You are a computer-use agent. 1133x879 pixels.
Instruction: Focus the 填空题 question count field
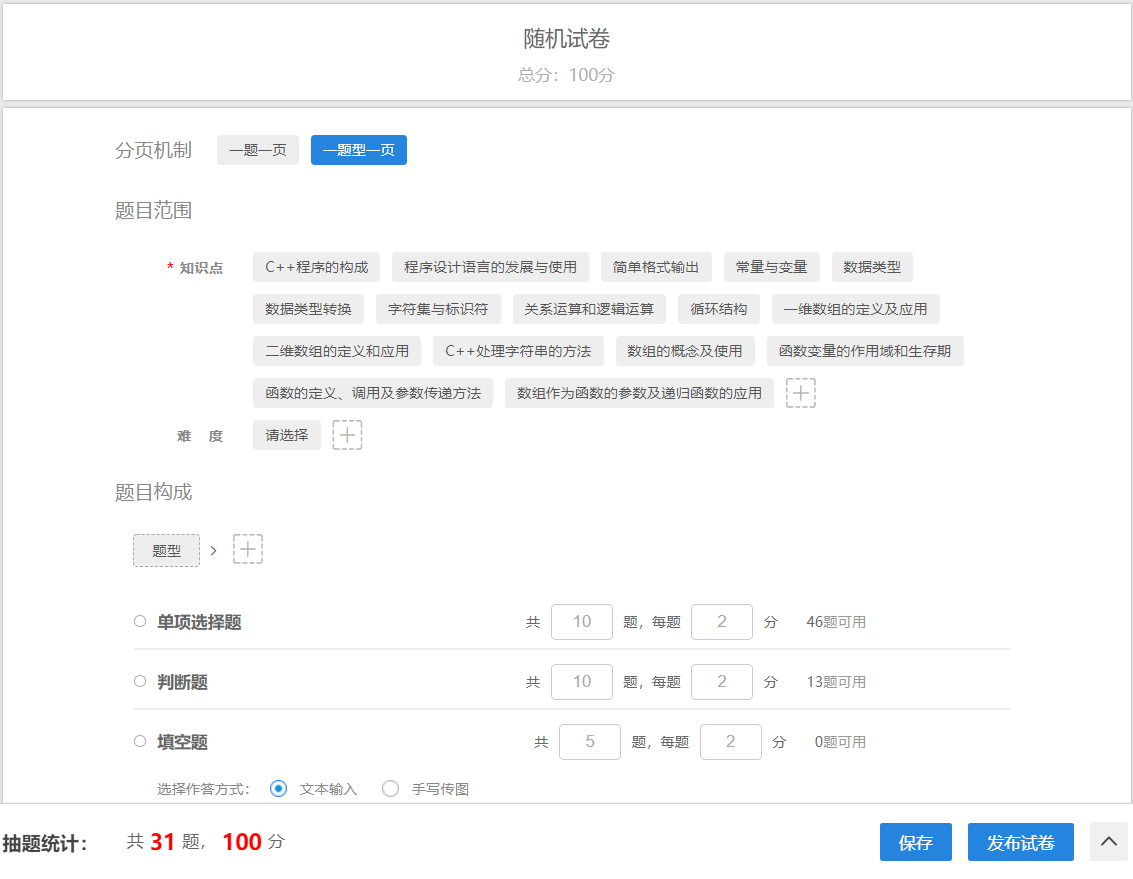590,742
